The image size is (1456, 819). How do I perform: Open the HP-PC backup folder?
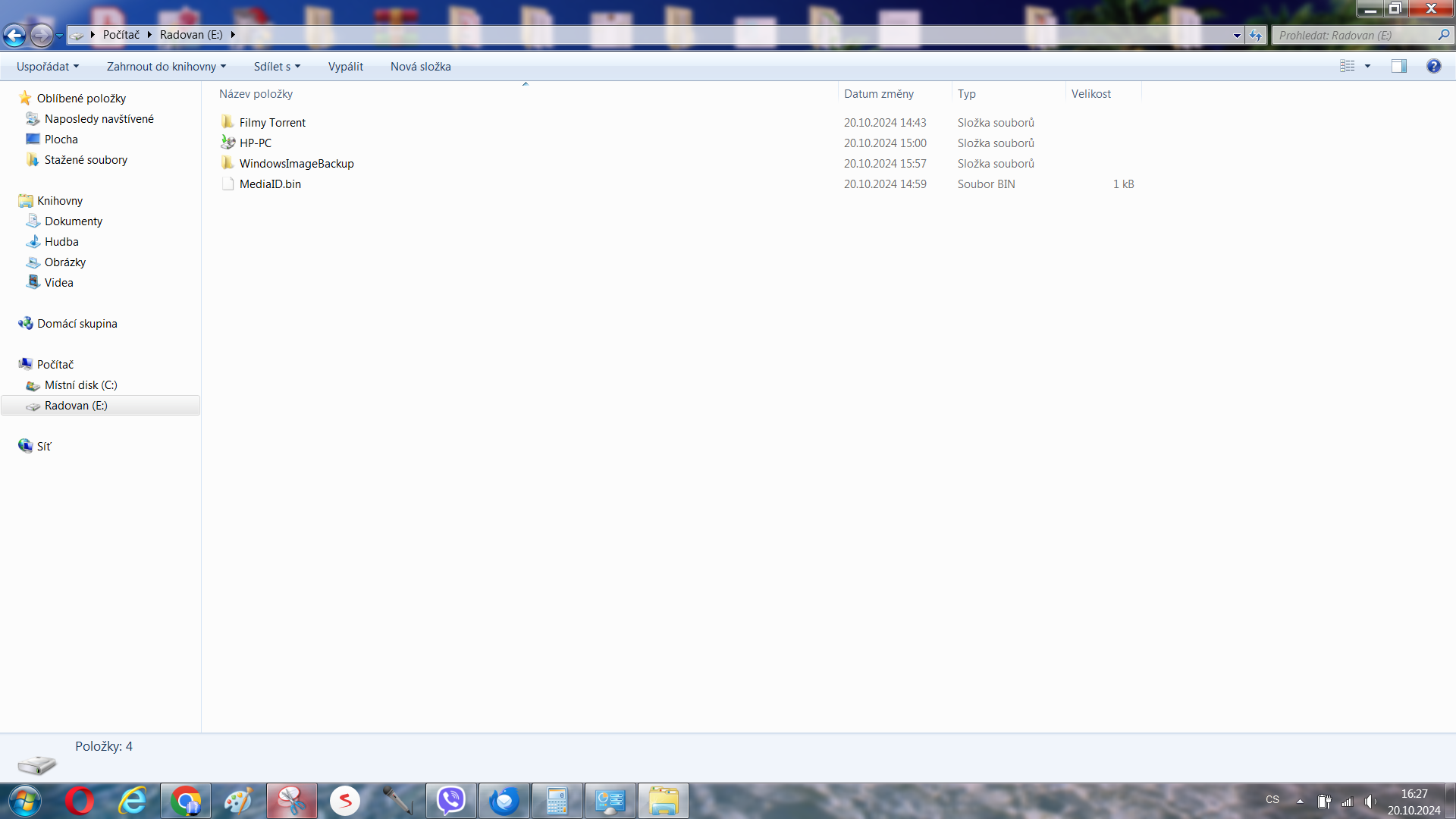tap(255, 143)
